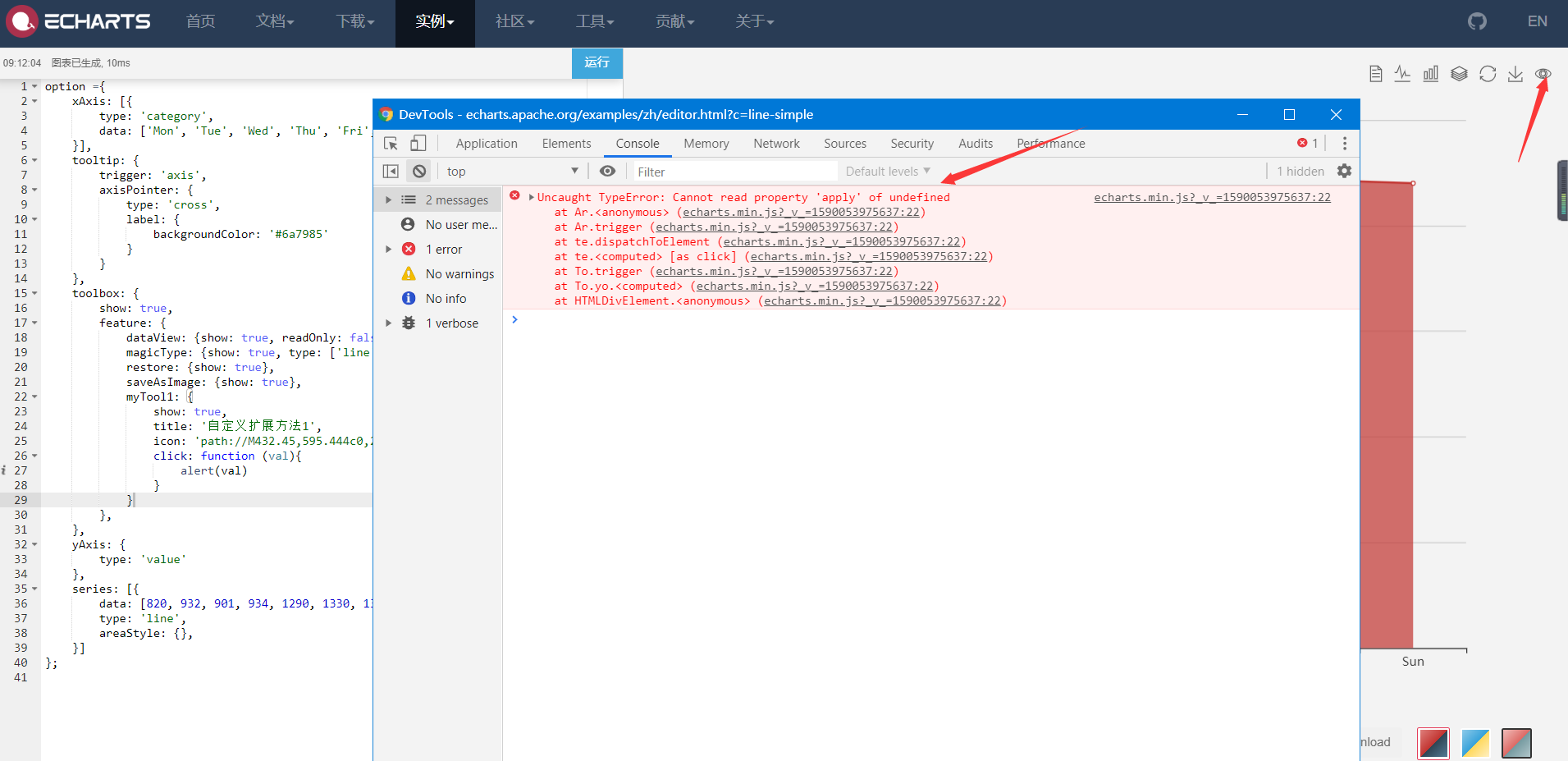Trigger the custom eye-shaped myTool1 icon

(x=1543, y=74)
